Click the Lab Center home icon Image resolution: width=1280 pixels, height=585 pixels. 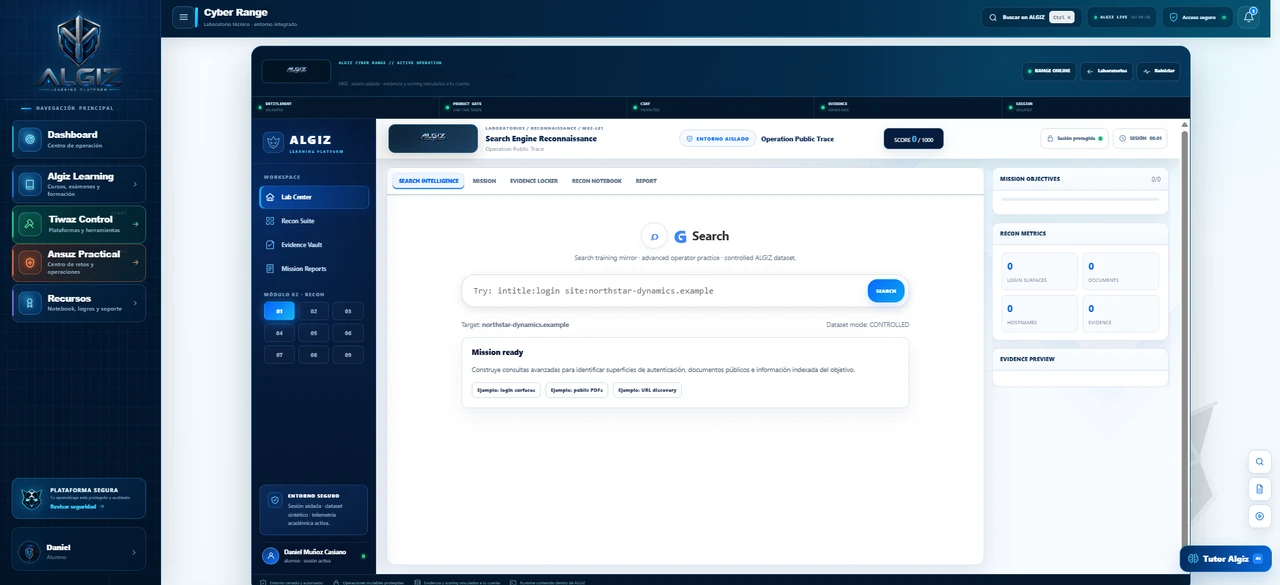[271, 197]
